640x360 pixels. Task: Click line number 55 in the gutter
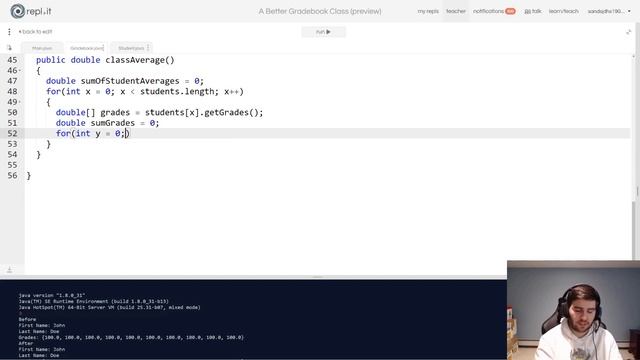pyautogui.click(x=12, y=165)
